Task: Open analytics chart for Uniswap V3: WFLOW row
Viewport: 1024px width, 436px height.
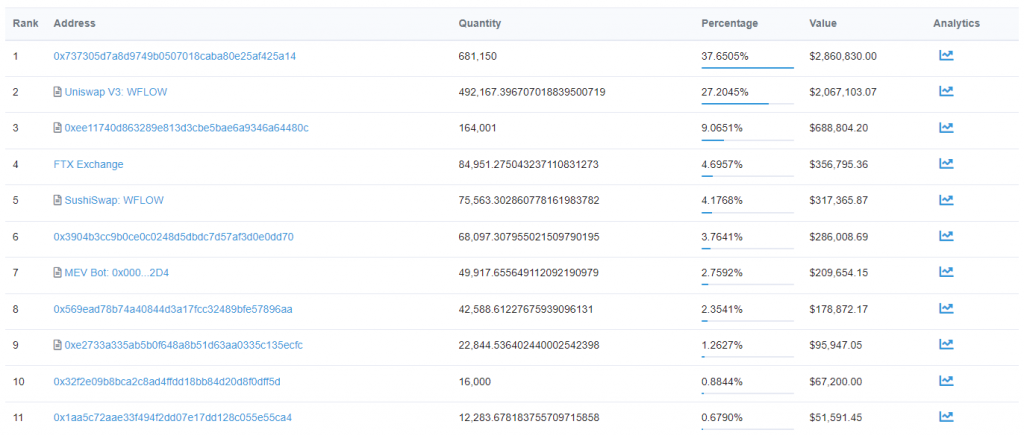Action: [946, 92]
